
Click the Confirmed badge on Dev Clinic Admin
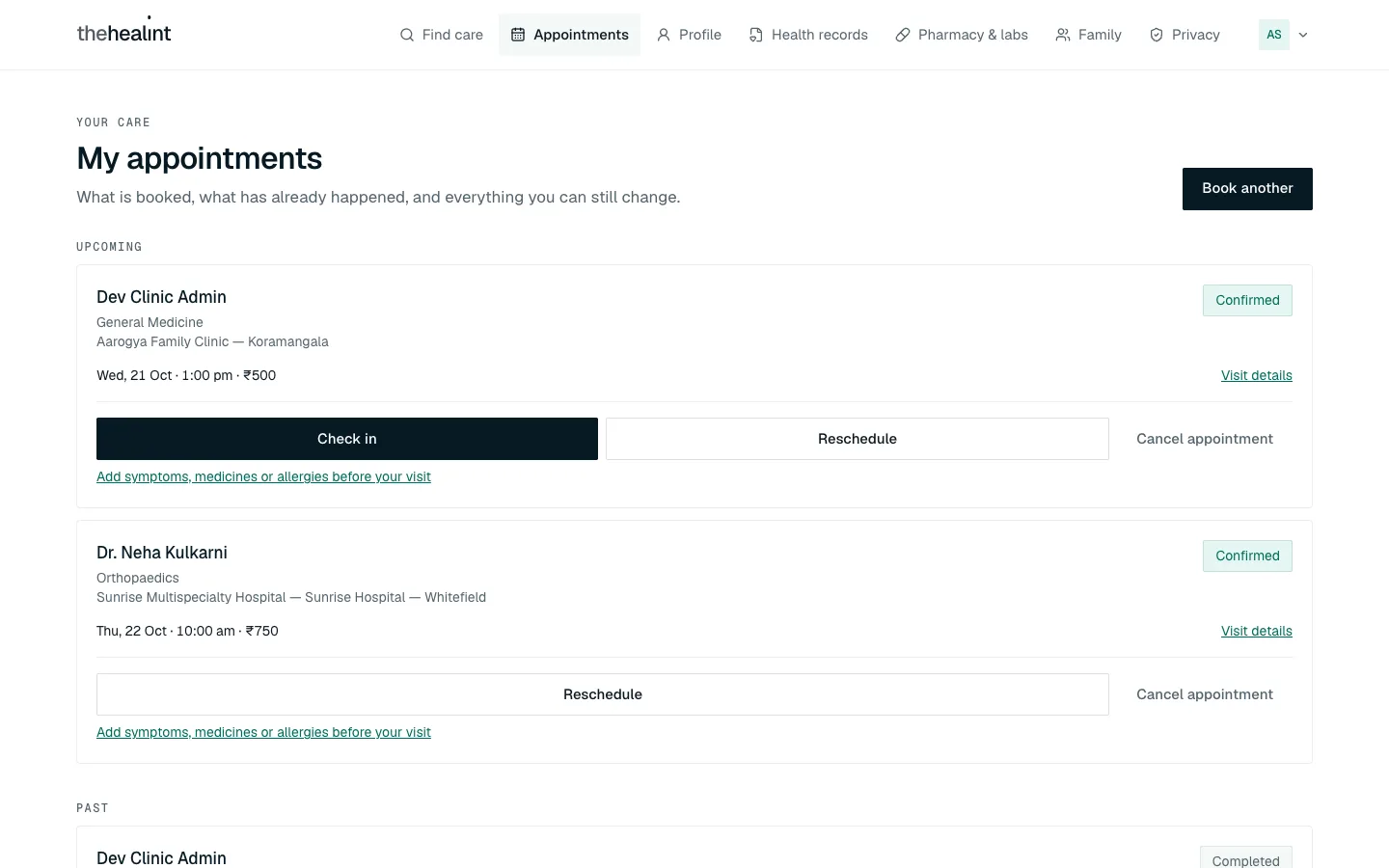[1247, 301]
